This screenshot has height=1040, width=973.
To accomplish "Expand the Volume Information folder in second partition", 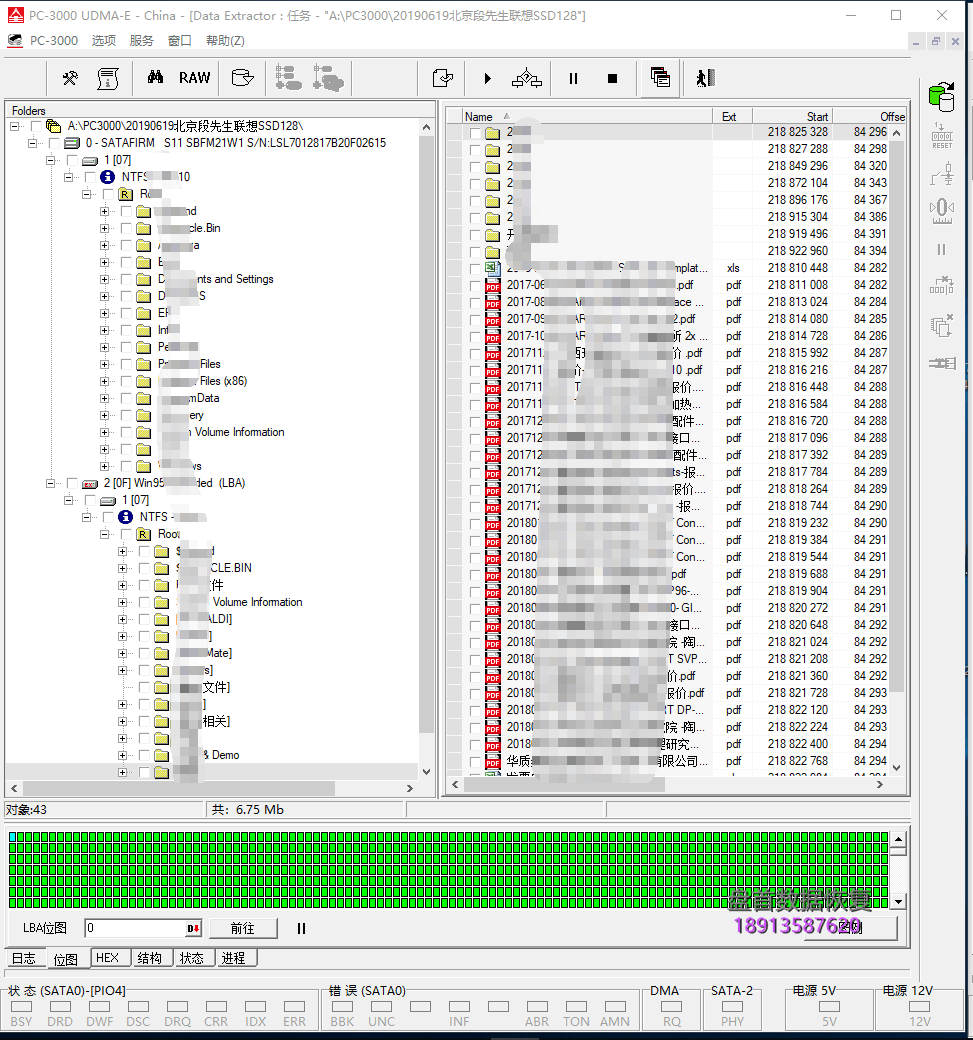I will (122, 602).
